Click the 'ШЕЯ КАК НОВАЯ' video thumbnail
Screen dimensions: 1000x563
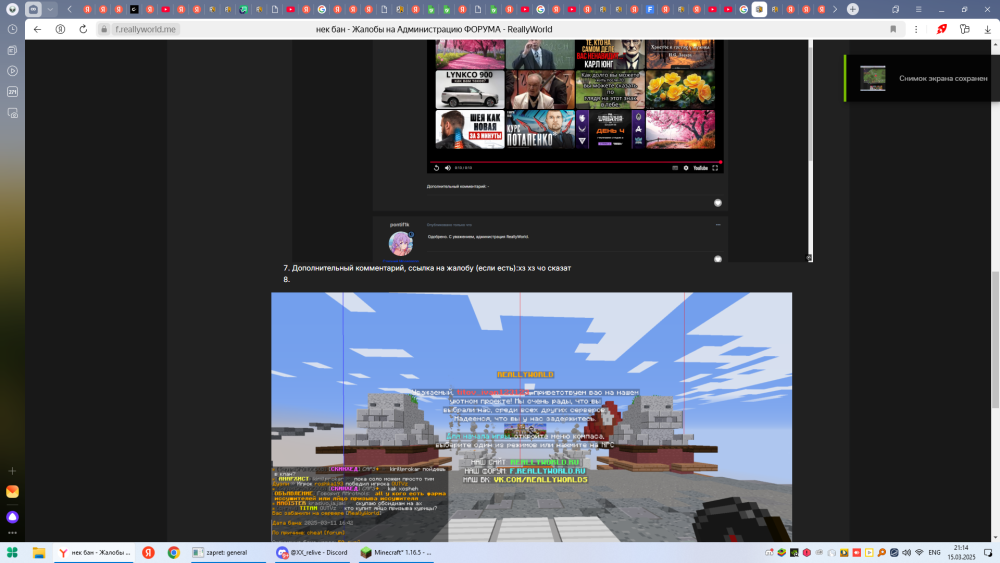(470, 129)
